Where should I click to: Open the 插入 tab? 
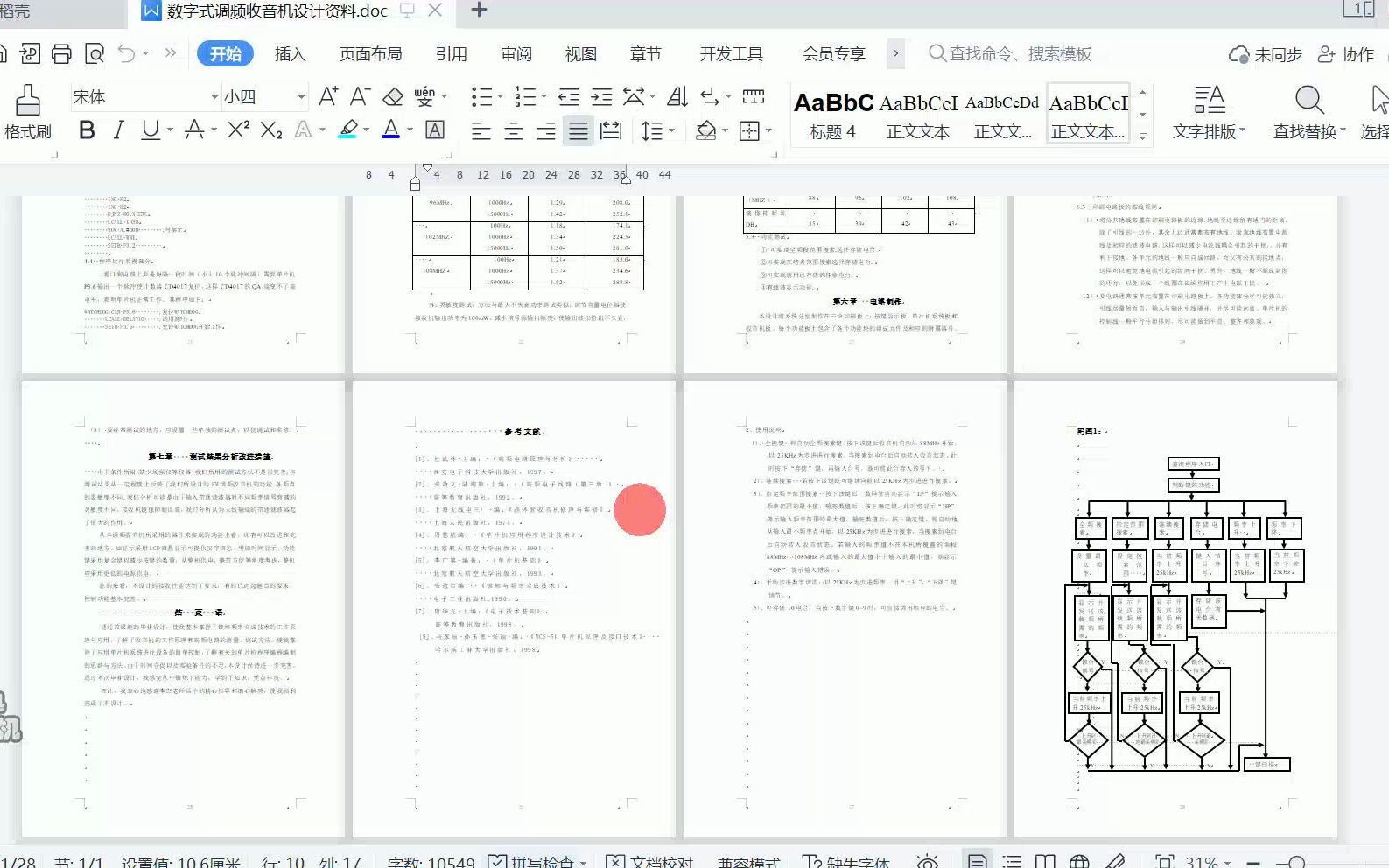[290, 54]
